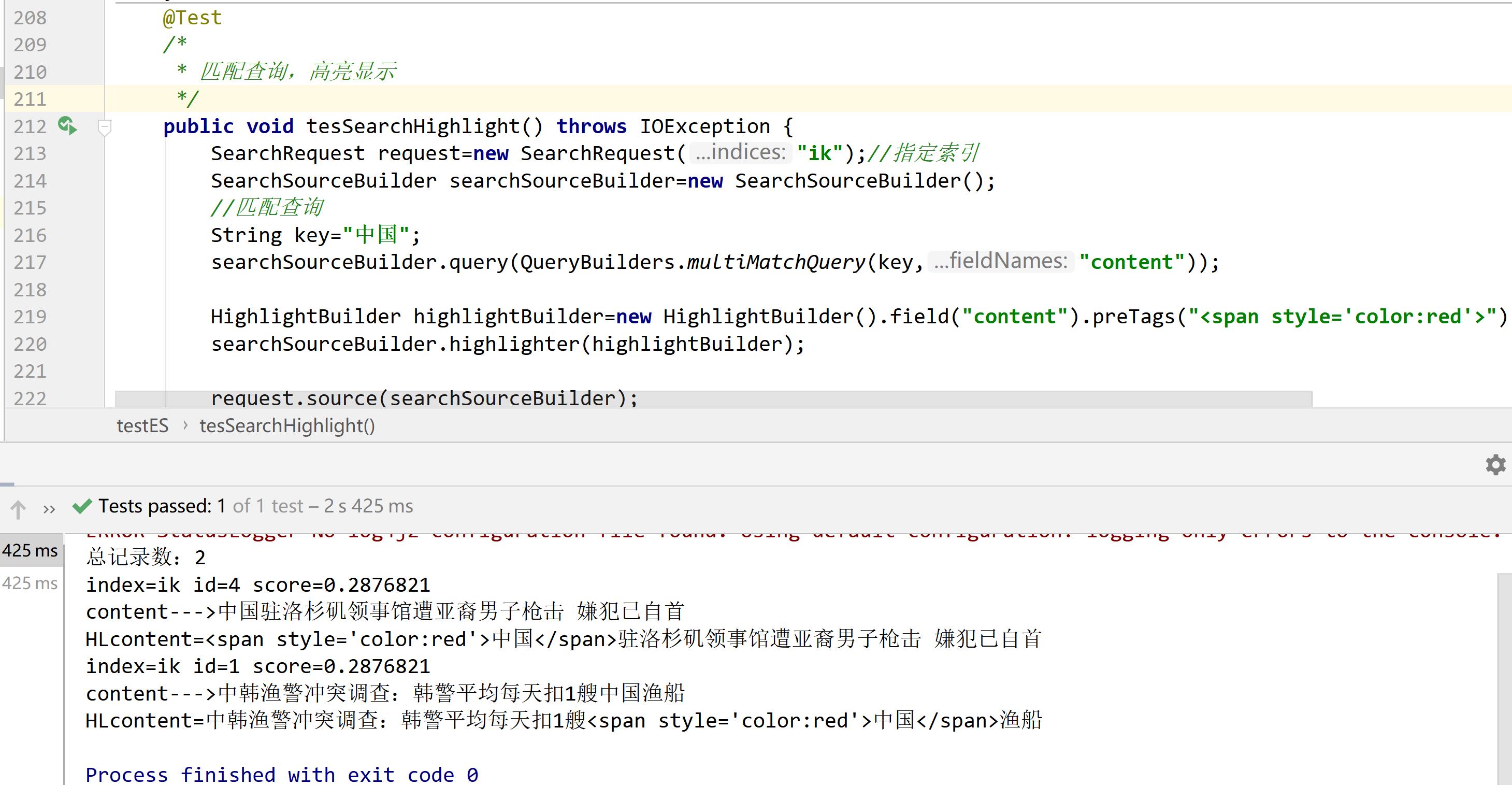Click the 匹配查询，高亮显示 comment
The width and height of the screenshot is (1512, 785).
coord(298,72)
